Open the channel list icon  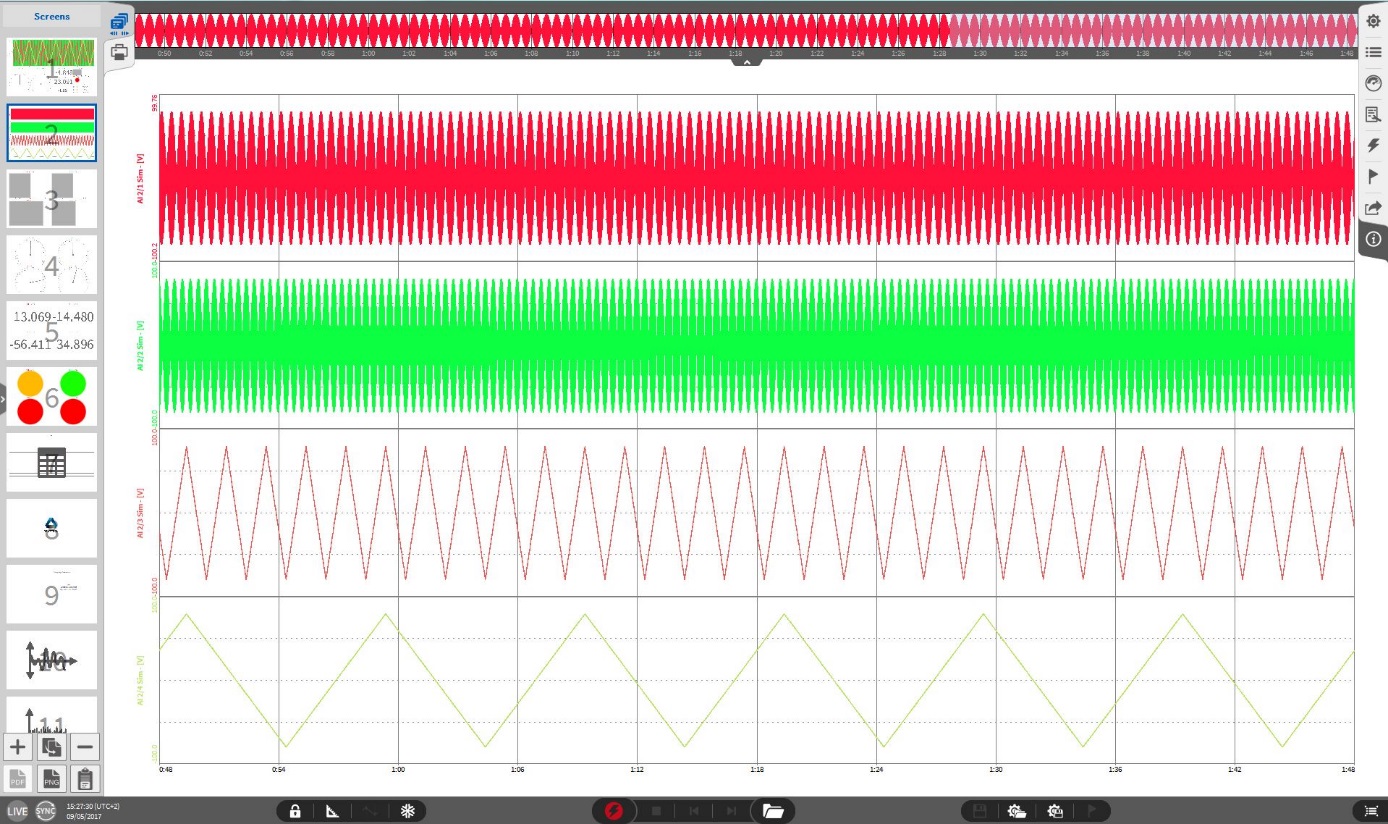(1373, 52)
